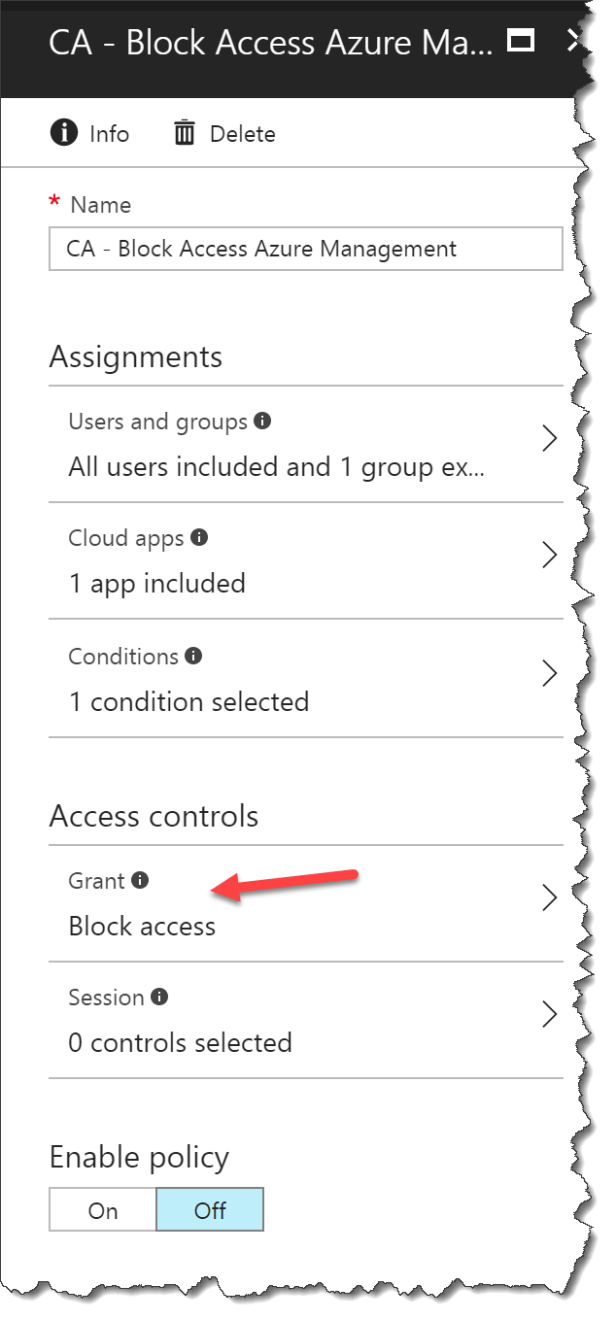Open the row showing 1 app included

point(300,583)
